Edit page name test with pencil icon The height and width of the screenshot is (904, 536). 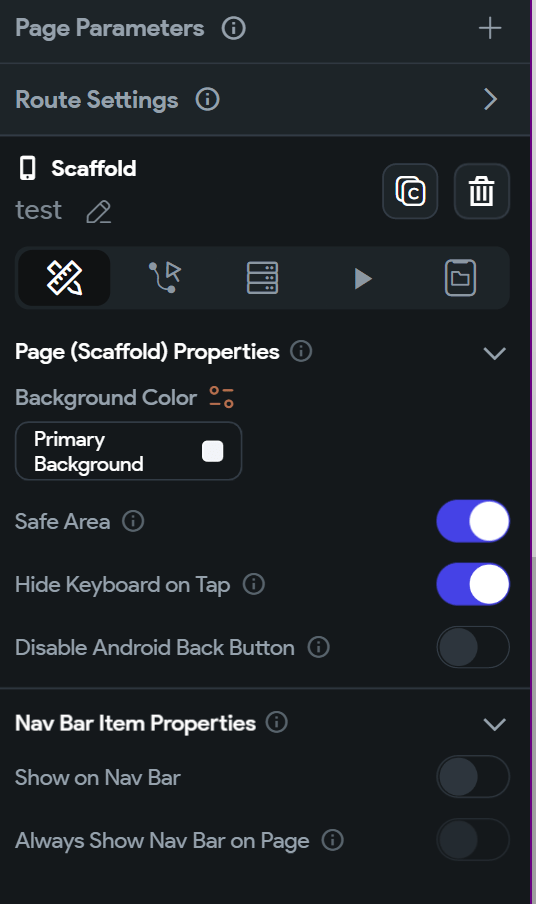tap(99, 212)
